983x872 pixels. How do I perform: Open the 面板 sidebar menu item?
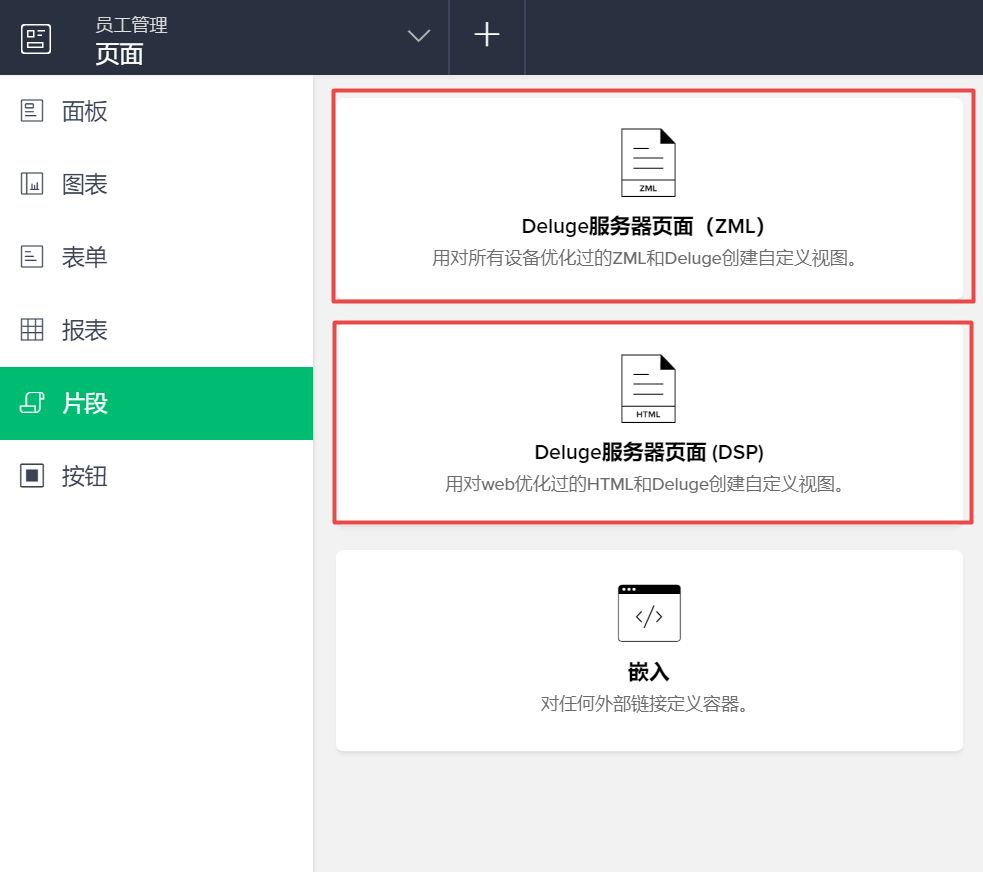[x=85, y=111]
